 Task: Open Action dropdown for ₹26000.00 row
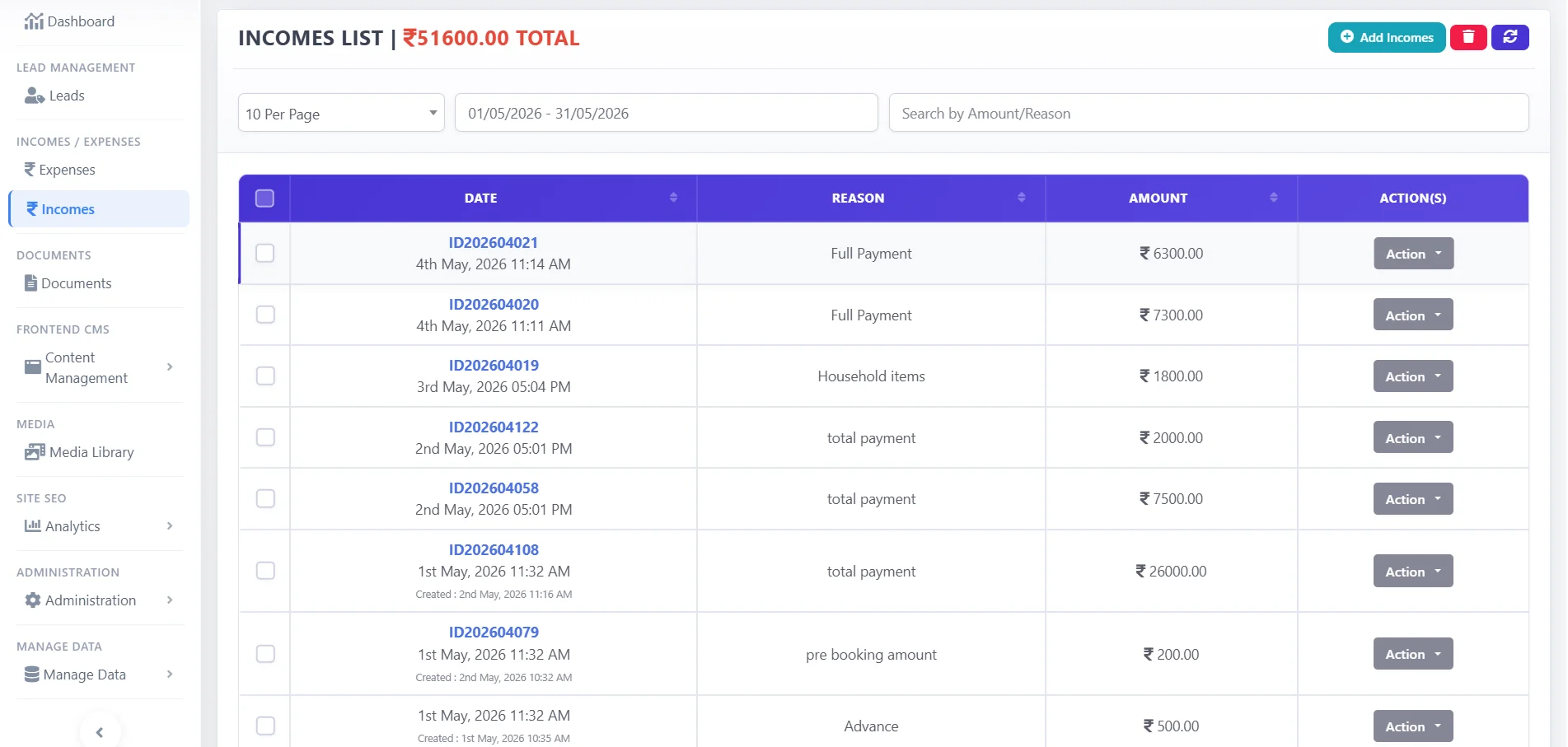pyautogui.click(x=1413, y=571)
